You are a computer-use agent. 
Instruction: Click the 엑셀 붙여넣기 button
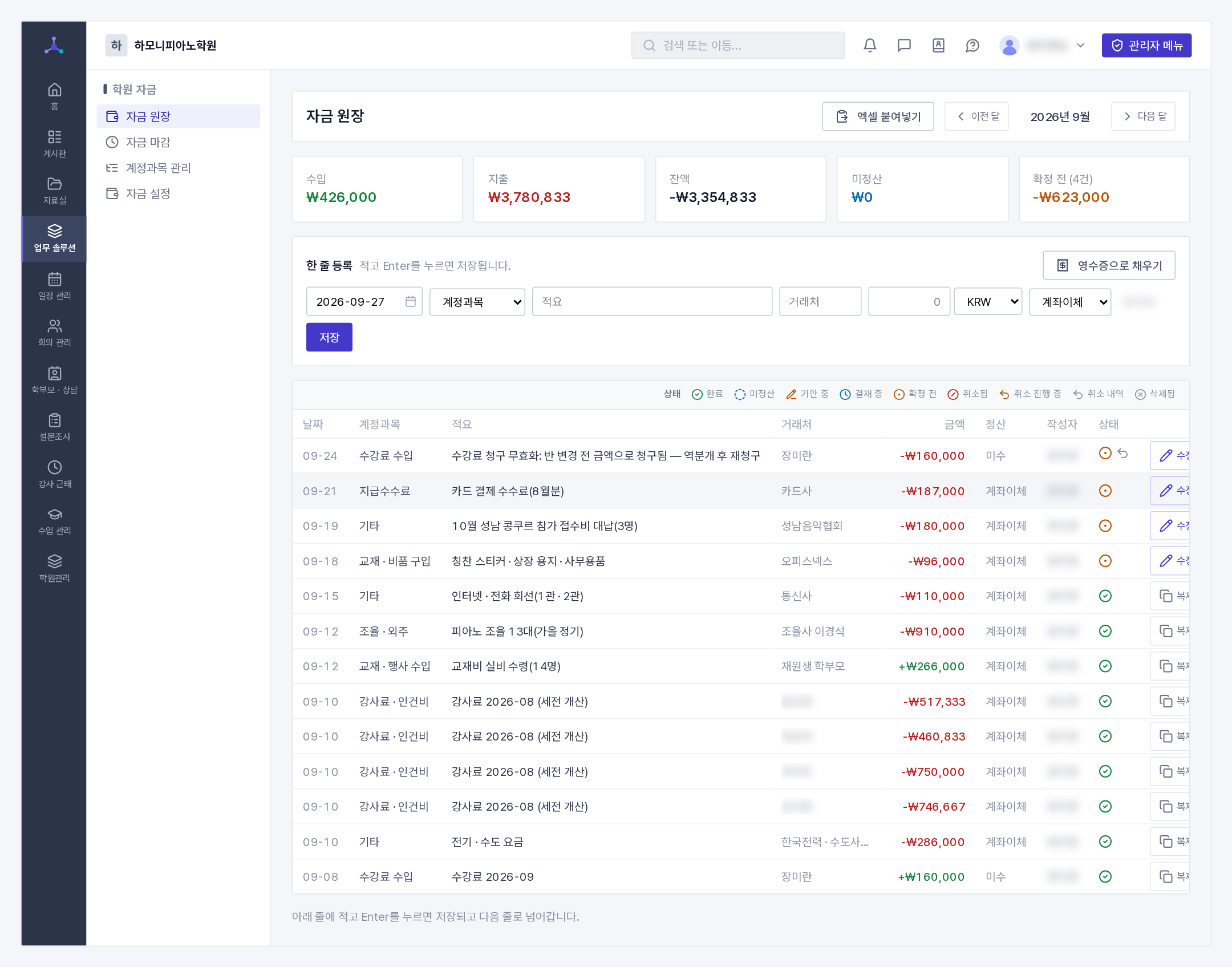coord(878,116)
